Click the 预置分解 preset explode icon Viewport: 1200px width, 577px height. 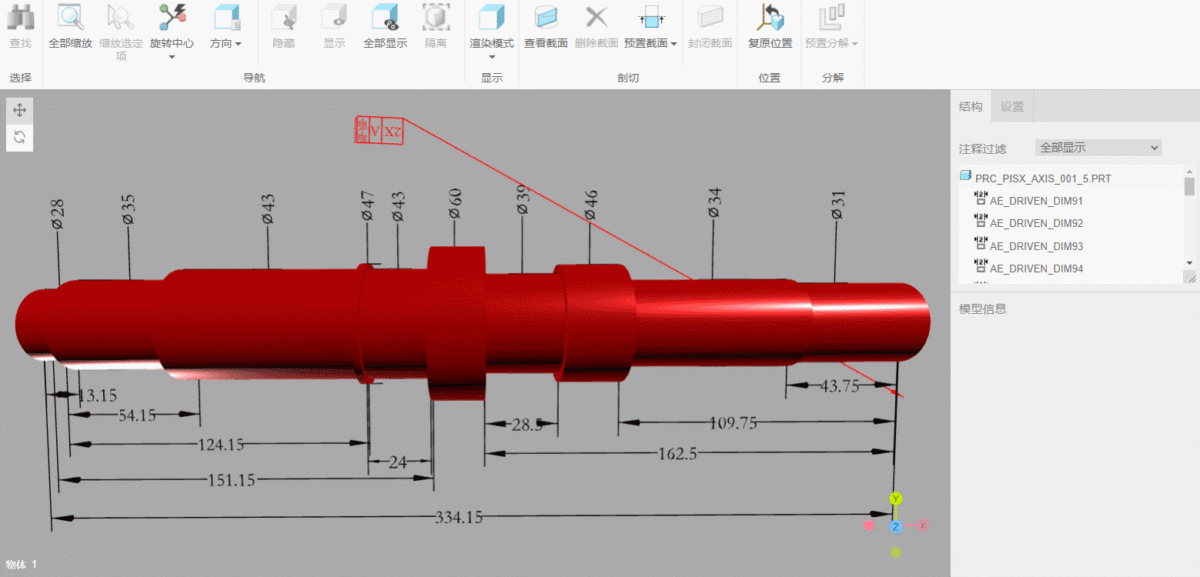click(x=832, y=17)
